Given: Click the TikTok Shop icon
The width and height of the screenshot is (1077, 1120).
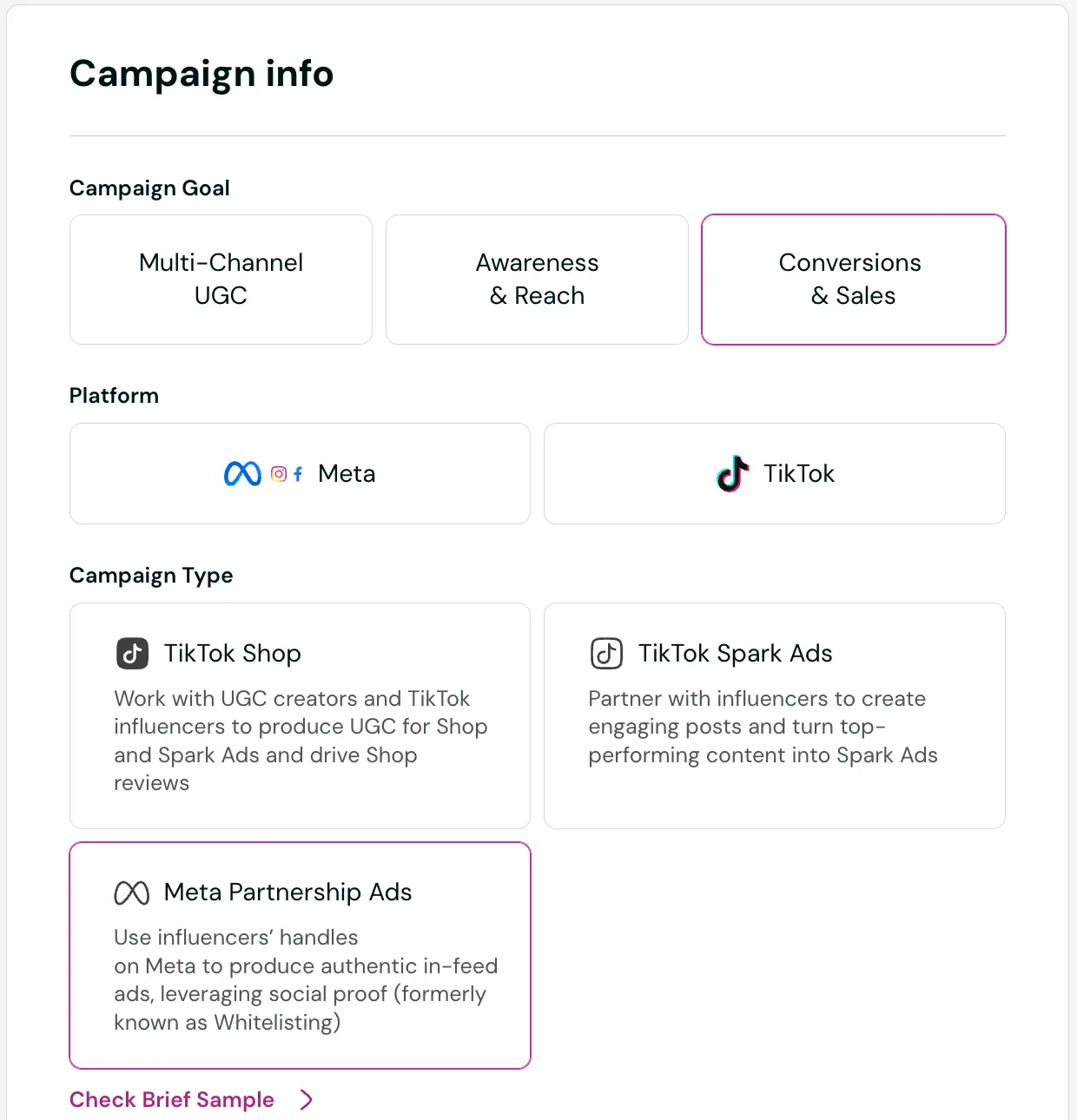Looking at the screenshot, I should click(x=132, y=653).
